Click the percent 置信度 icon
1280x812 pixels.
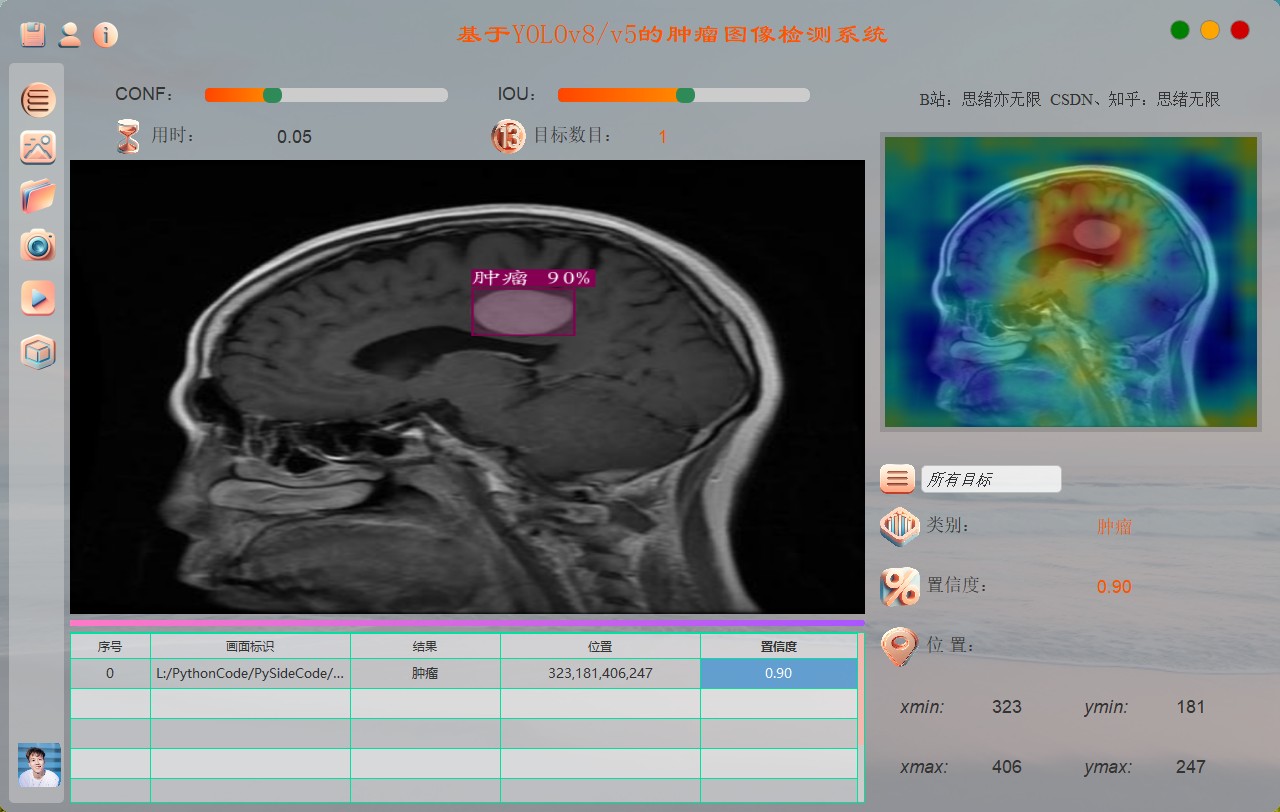pyautogui.click(x=899, y=587)
